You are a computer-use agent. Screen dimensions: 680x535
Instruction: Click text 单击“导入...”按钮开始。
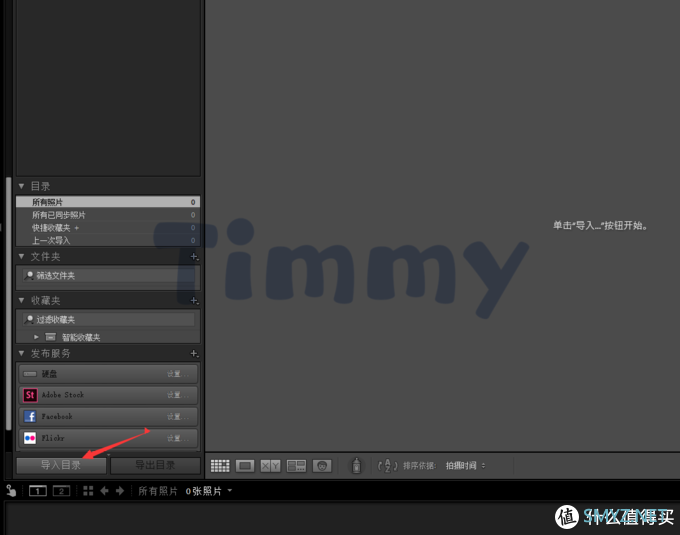pyautogui.click(x=600, y=225)
